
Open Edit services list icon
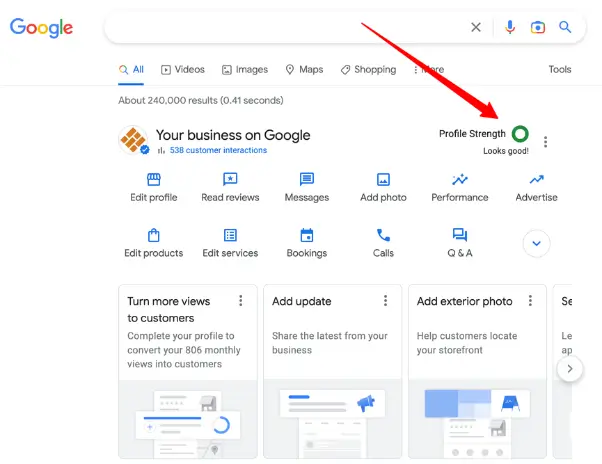coord(230,235)
